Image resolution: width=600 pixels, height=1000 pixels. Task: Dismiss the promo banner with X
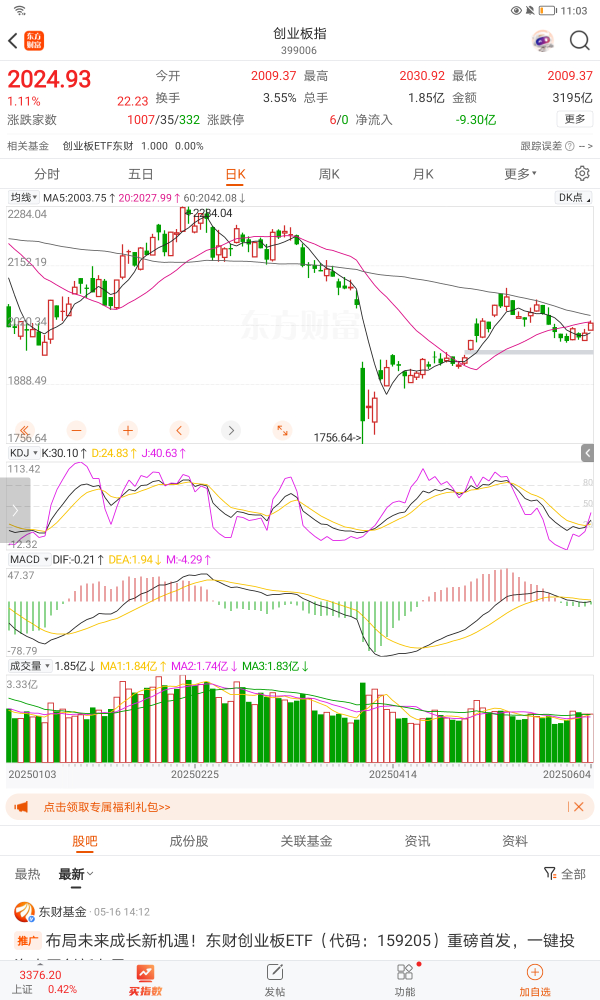[577, 807]
